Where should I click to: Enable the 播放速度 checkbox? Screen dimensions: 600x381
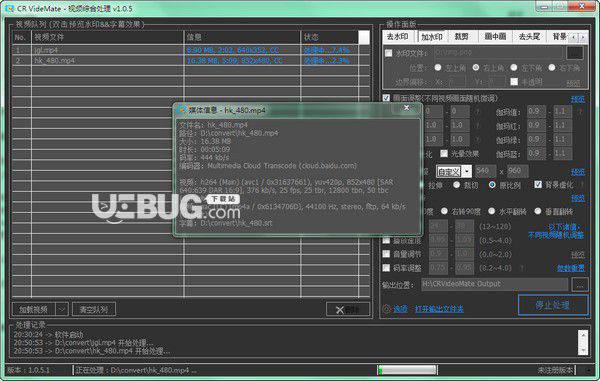386,240
